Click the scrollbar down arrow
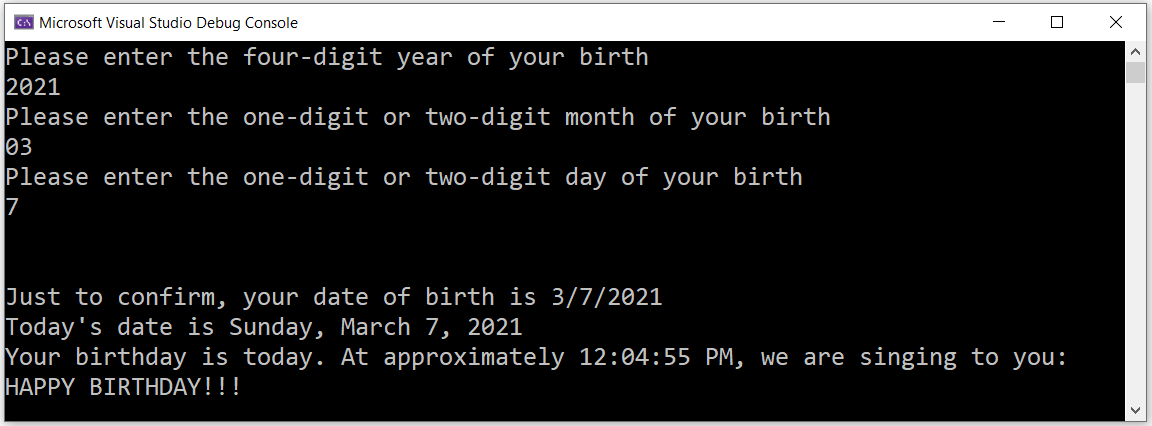This screenshot has width=1152, height=426. tap(1135, 408)
